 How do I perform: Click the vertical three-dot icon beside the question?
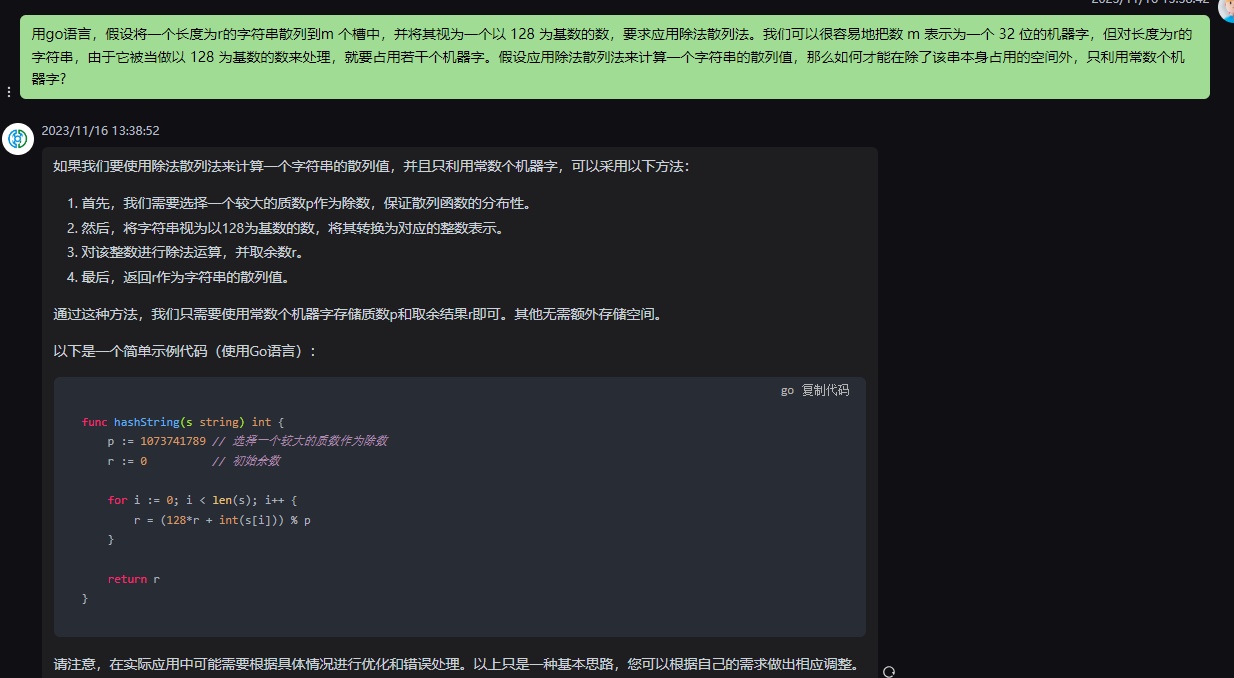9,92
